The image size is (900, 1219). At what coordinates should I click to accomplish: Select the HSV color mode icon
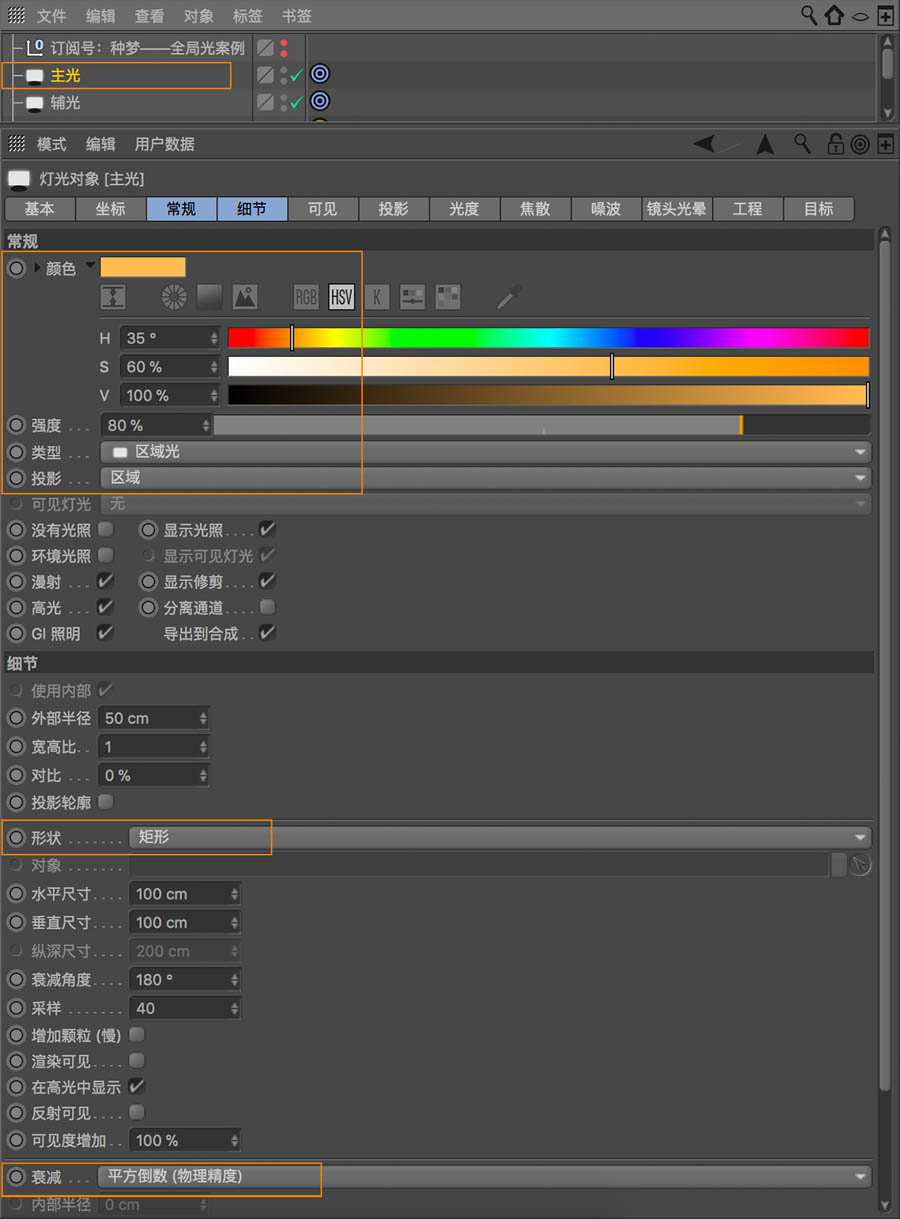click(341, 297)
